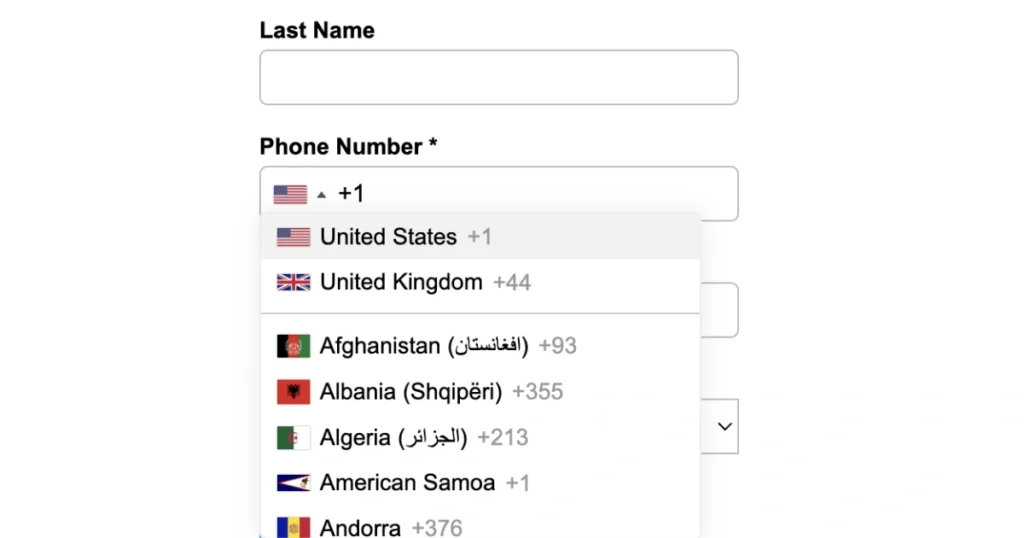Image resolution: width=1024 pixels, height=538 pixels.
Task: Click the input field hidden behind dropdown
Action: coord(720,311)
